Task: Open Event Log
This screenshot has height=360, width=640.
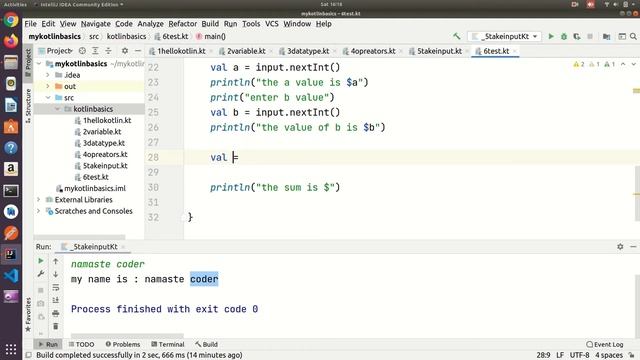Action: click(605, 344)
